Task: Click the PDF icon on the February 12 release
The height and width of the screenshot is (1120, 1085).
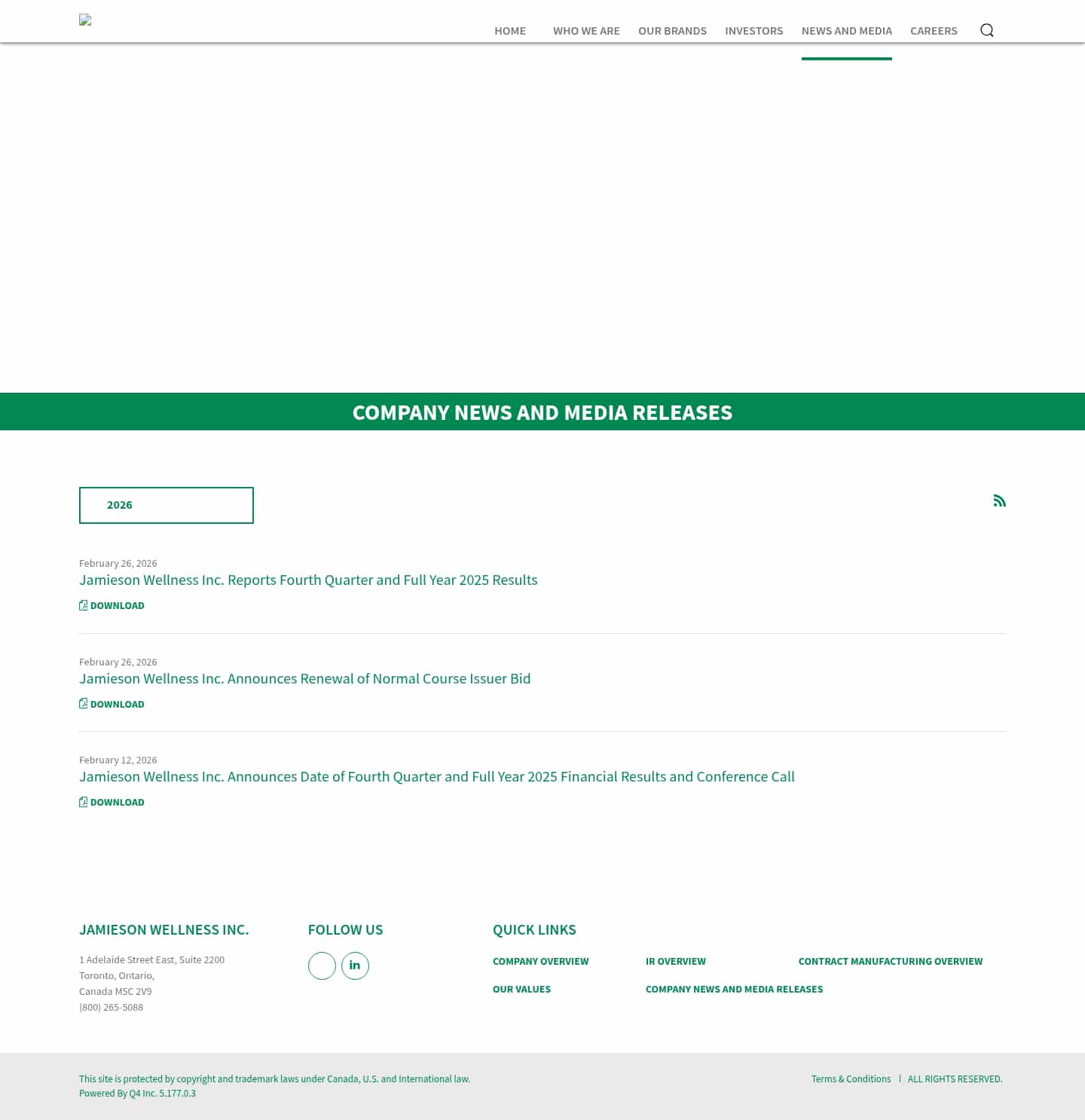Action: (84, 801)
